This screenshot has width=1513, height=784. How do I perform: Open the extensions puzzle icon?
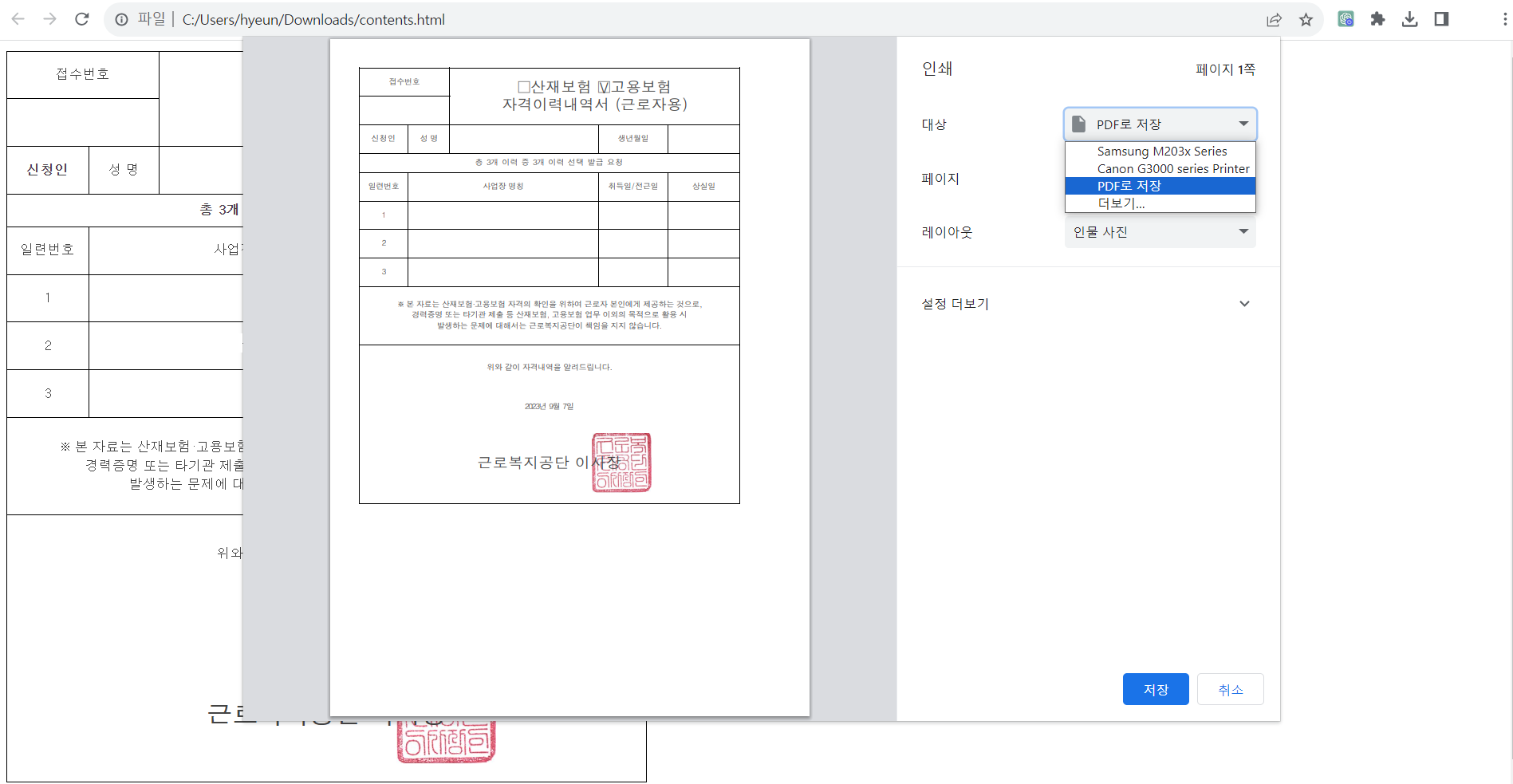(x=1377, y=19)
